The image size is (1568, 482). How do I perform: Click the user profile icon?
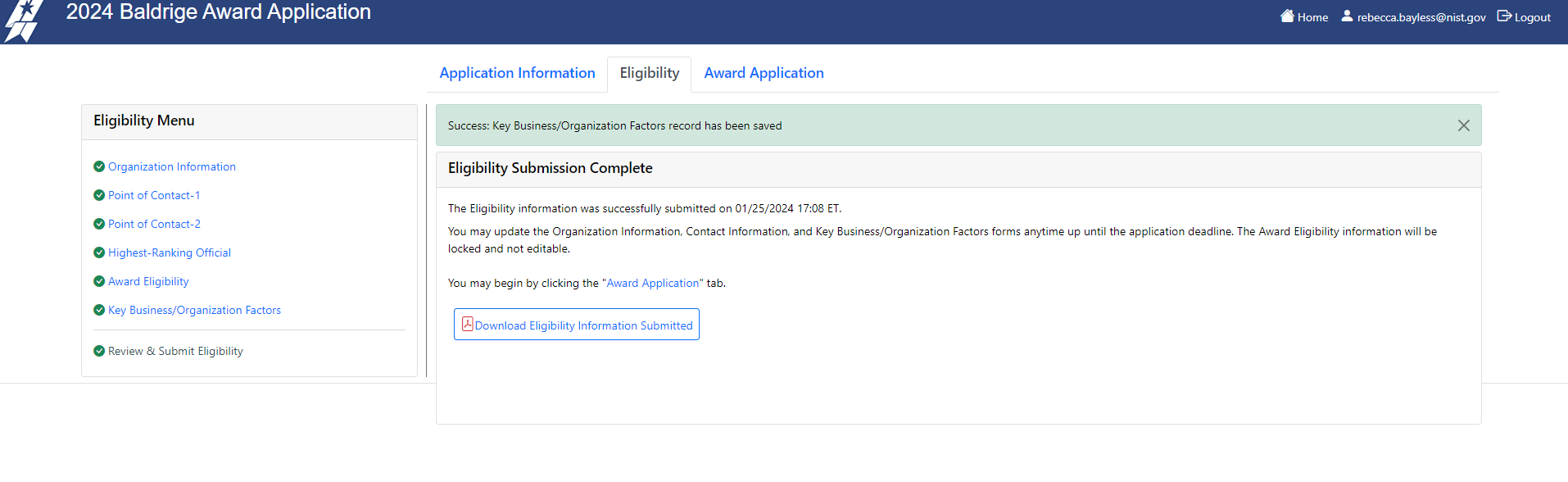point(1347,16)
